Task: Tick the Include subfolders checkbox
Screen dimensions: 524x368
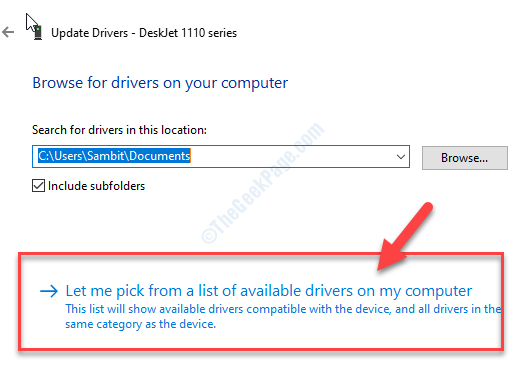Action: 38,186
